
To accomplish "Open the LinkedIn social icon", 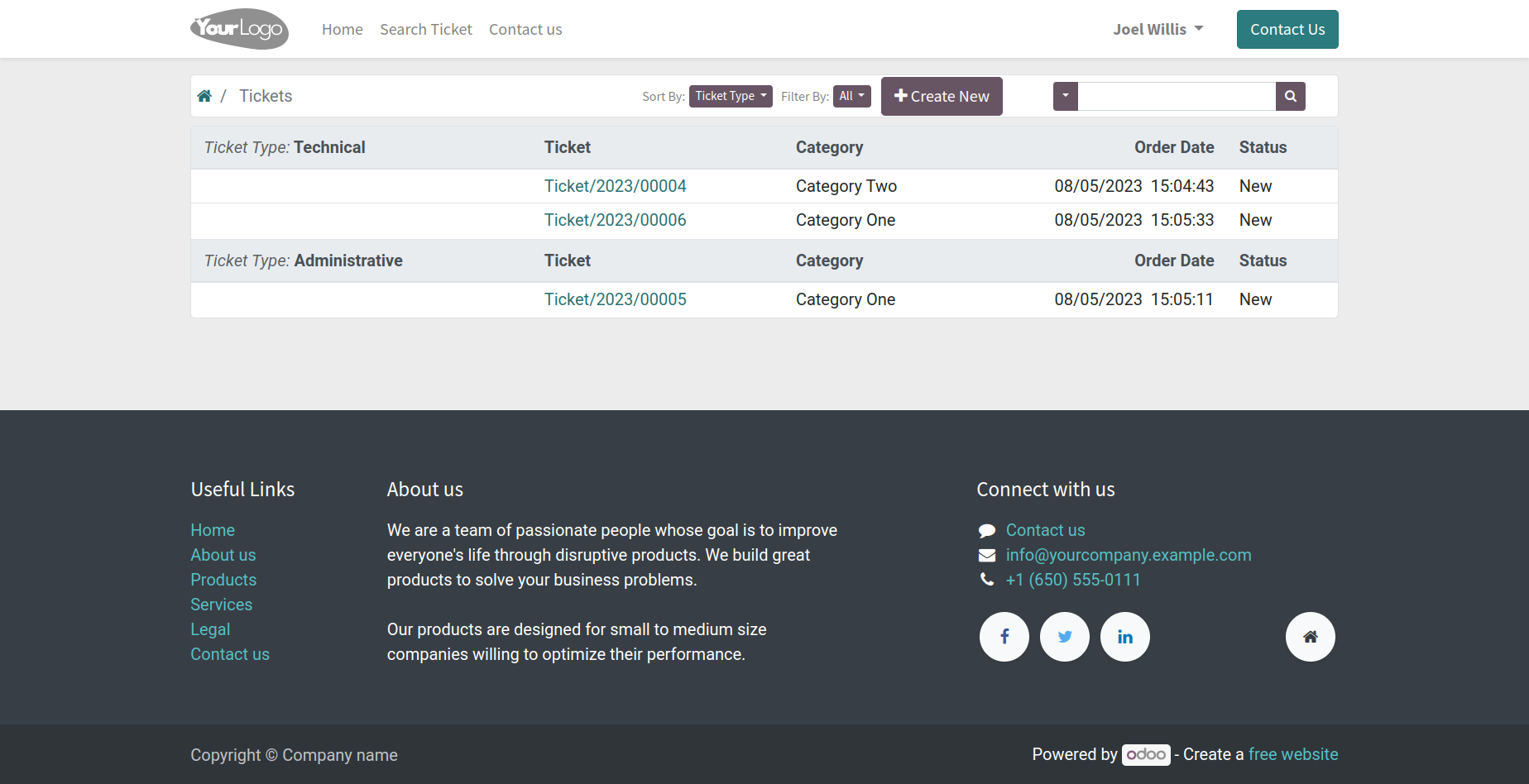I will [1125, 637].
